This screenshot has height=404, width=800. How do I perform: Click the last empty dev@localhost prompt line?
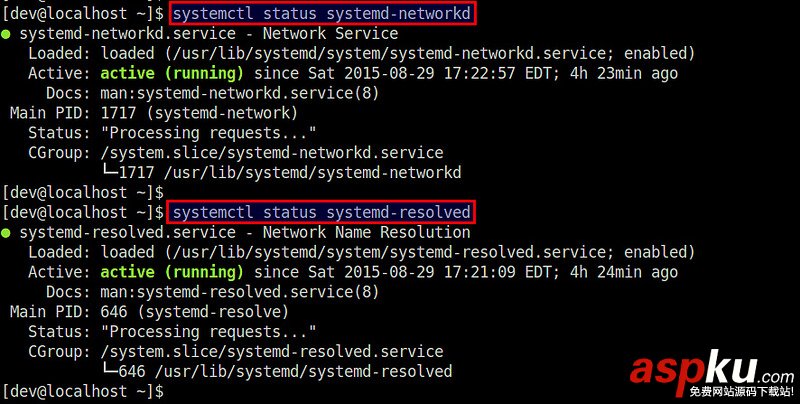point(83,391)
